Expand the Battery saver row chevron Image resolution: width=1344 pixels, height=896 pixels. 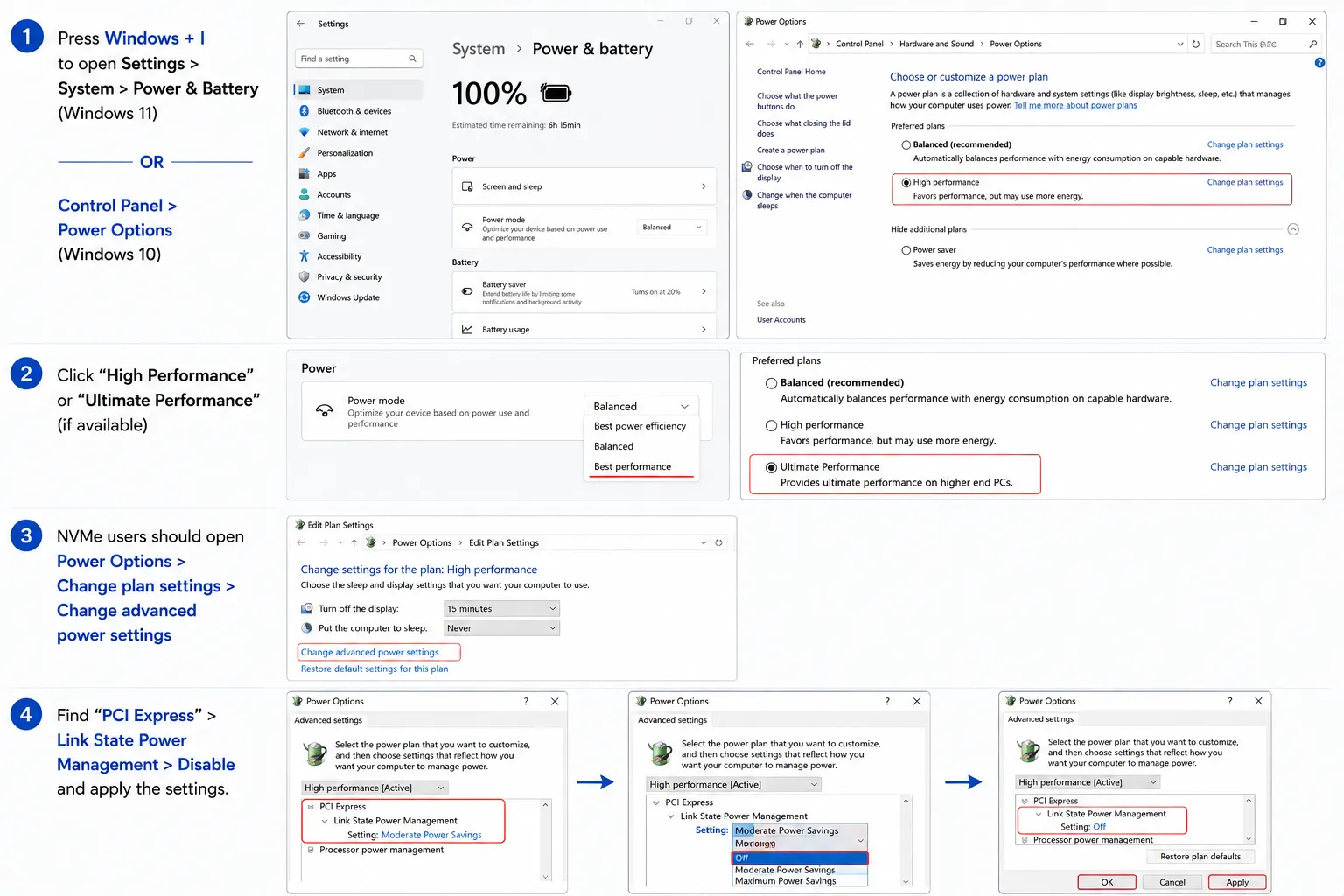703,291
